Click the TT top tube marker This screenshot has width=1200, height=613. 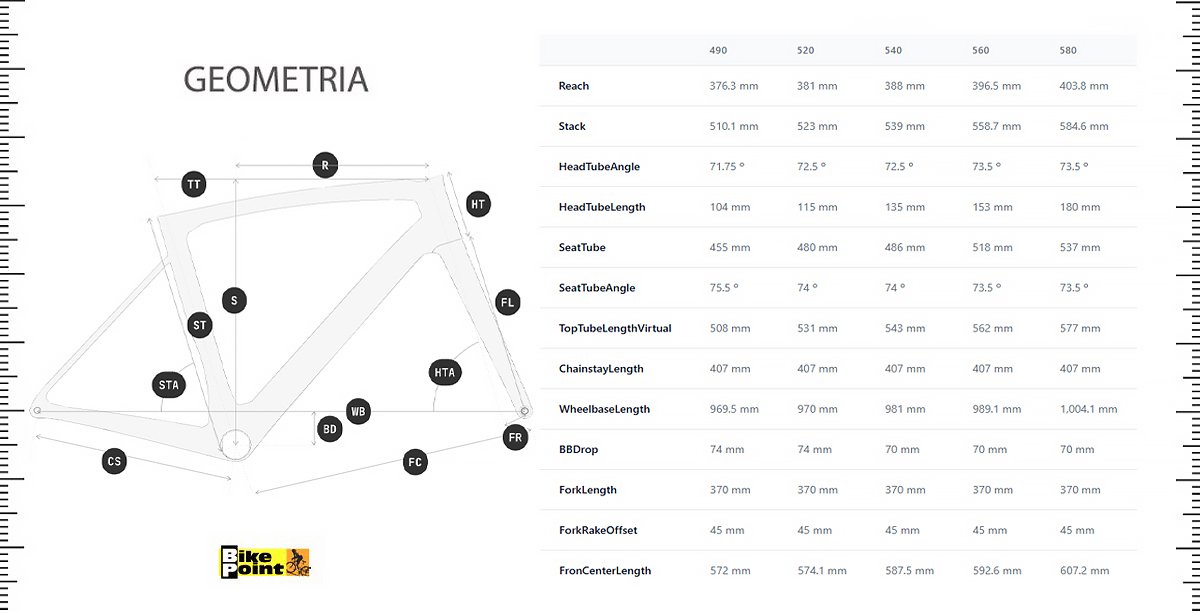click(x=195, y=184)
